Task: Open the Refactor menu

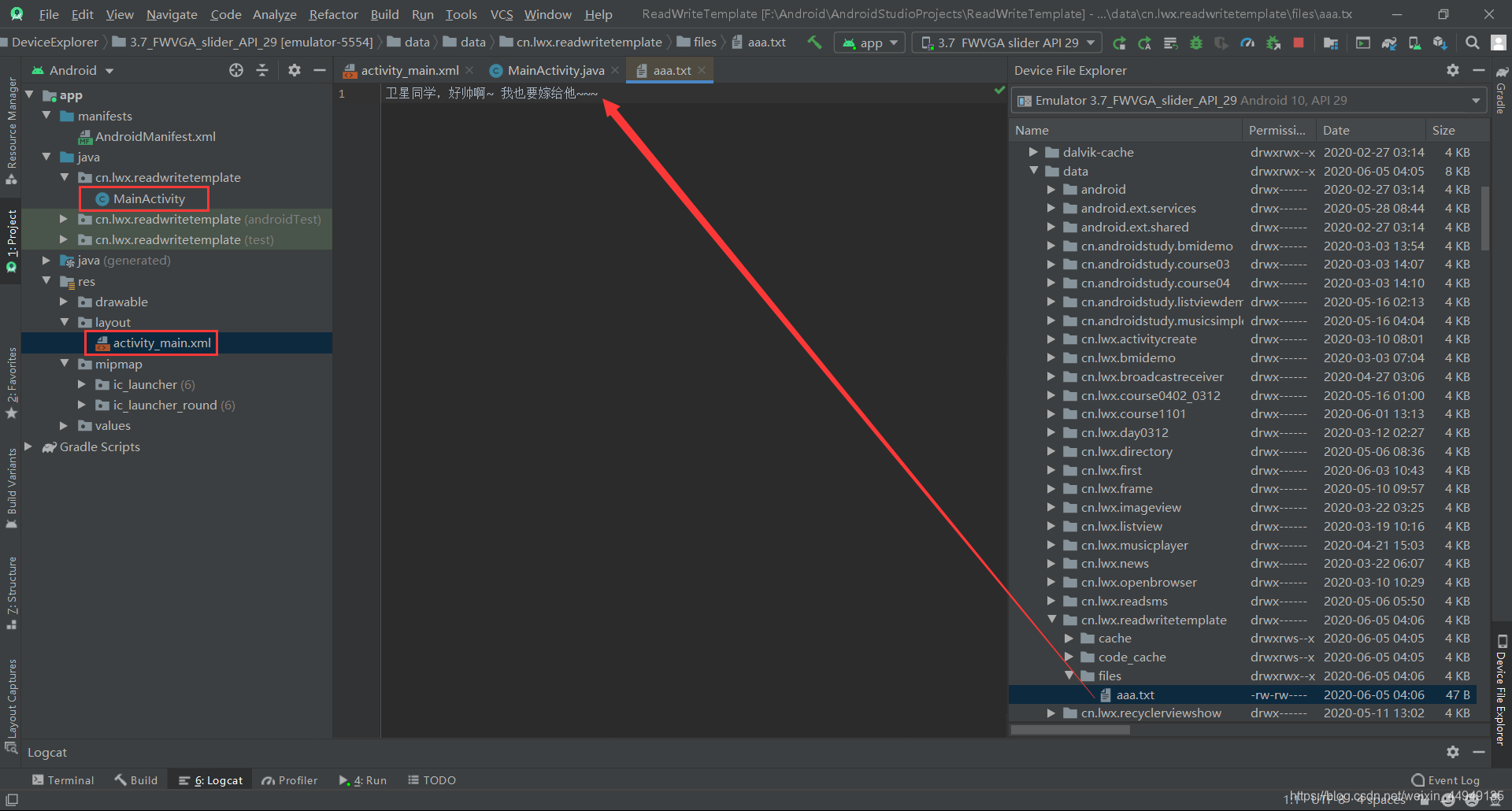Action: pyautogui.click(x=333, y=14)
